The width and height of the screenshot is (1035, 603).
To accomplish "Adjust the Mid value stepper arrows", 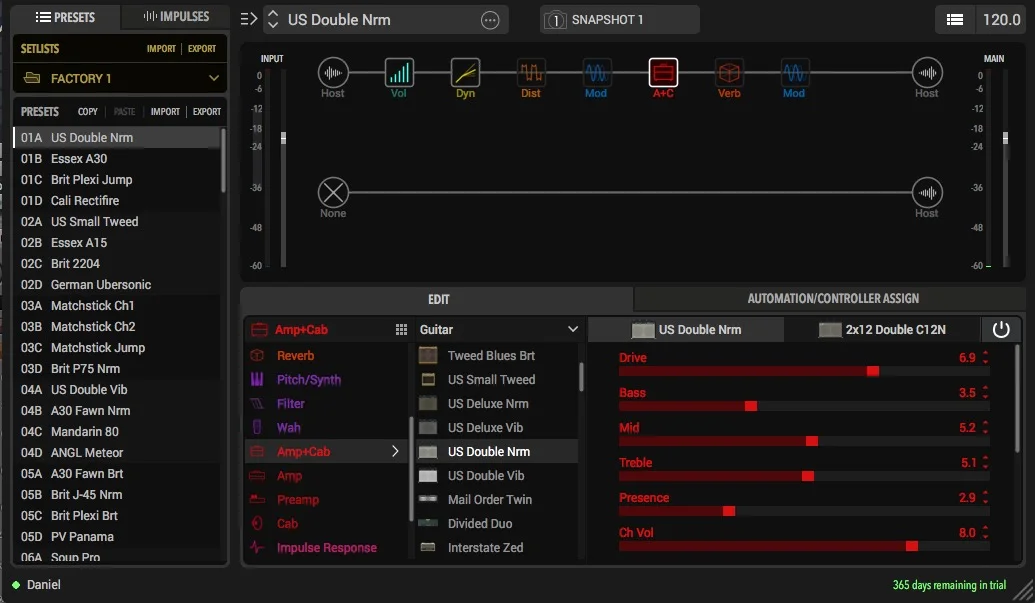I will pos(985,428).
